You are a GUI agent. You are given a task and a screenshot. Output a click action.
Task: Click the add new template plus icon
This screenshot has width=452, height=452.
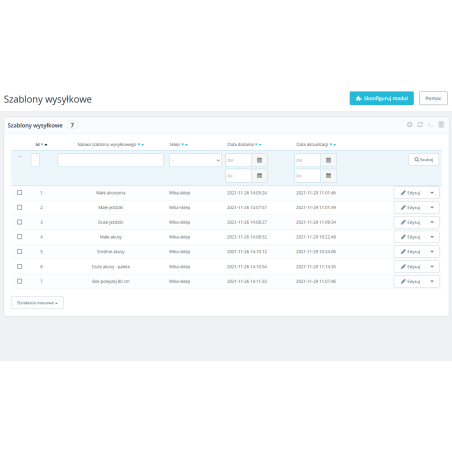click(409, 125)
